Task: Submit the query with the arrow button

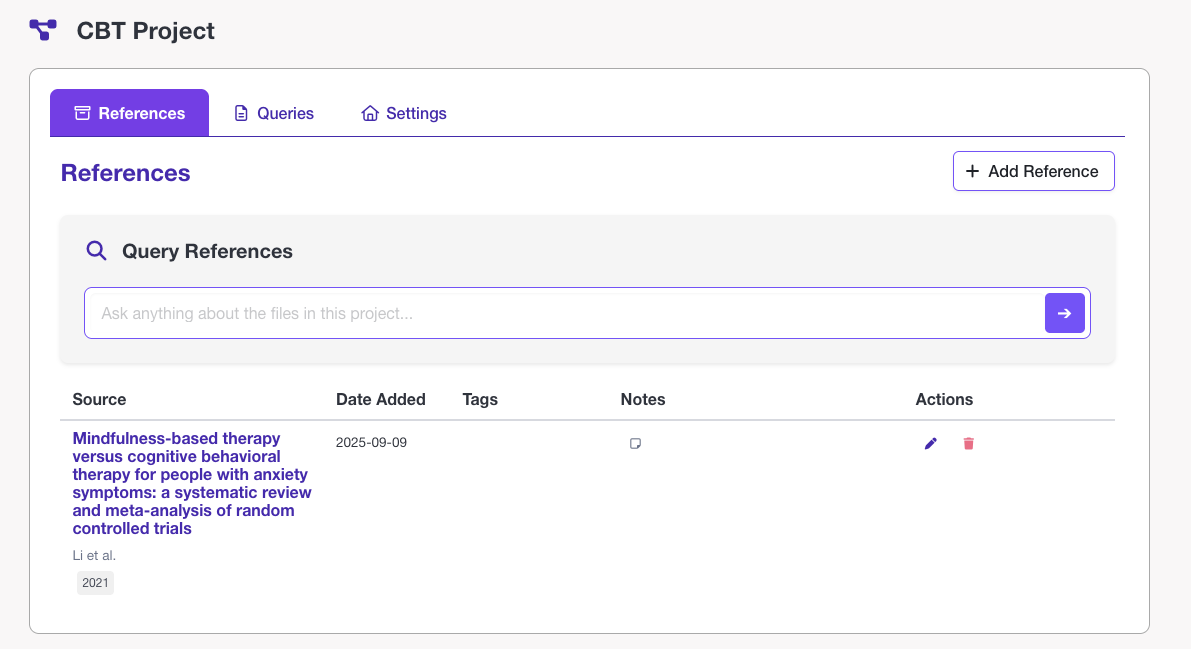Action: tap(1064, 313)
